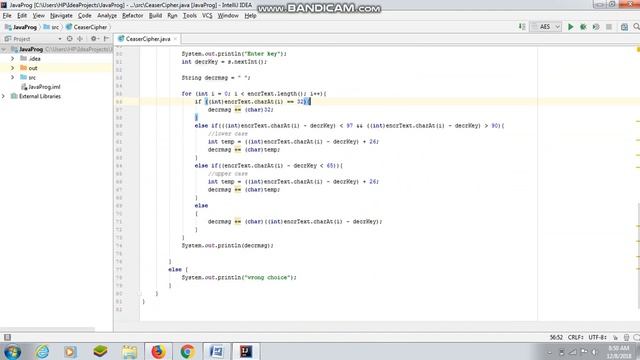Image resolution: width=640 pixels, height=360 pixels.
Task: Open the Run menu
Action: coord(172,16)
